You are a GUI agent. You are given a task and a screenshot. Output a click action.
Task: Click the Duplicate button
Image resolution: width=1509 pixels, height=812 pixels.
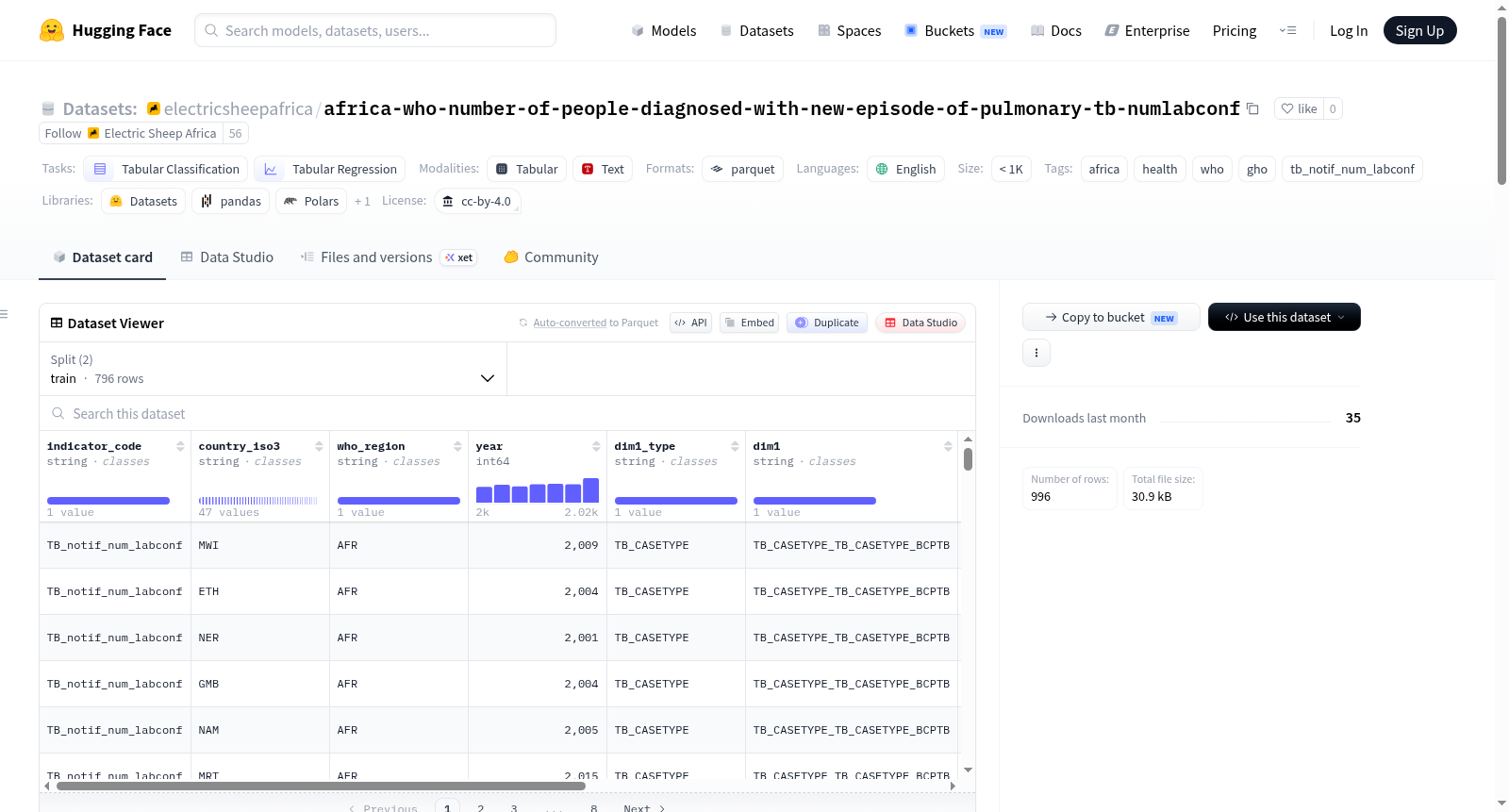pos(827,323)
